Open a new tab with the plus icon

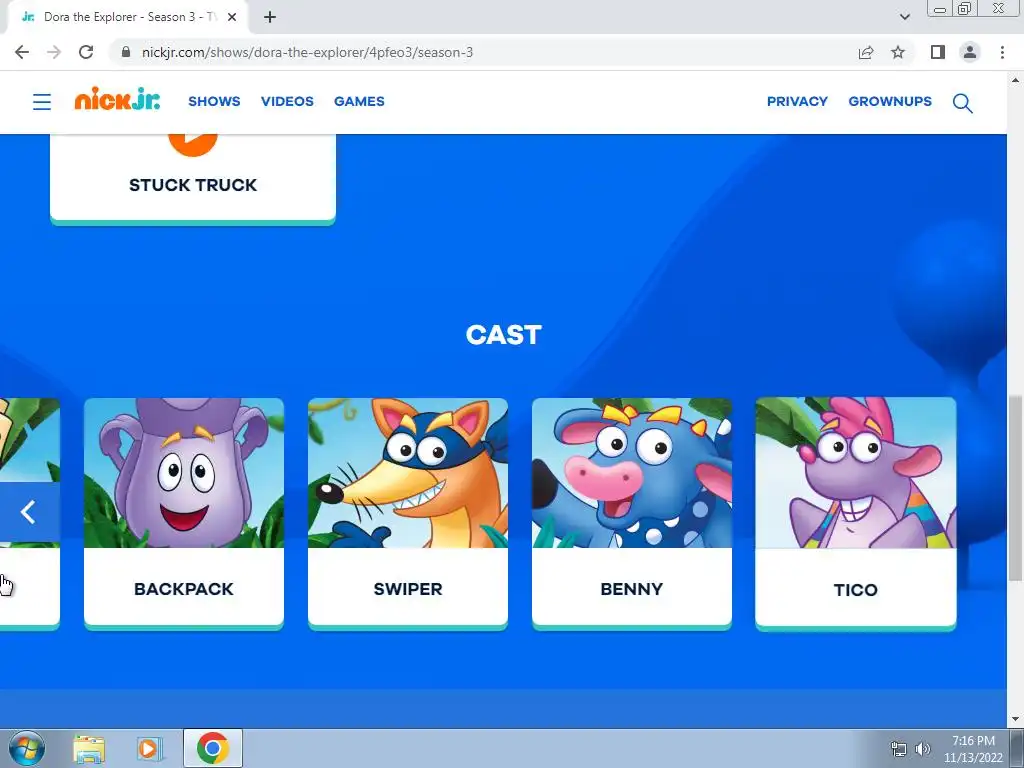tap(270, 17)
